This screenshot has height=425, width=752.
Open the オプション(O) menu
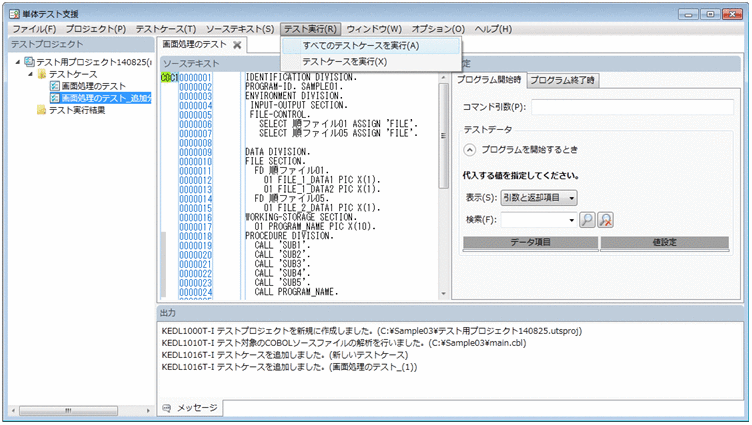pos(438,29)
